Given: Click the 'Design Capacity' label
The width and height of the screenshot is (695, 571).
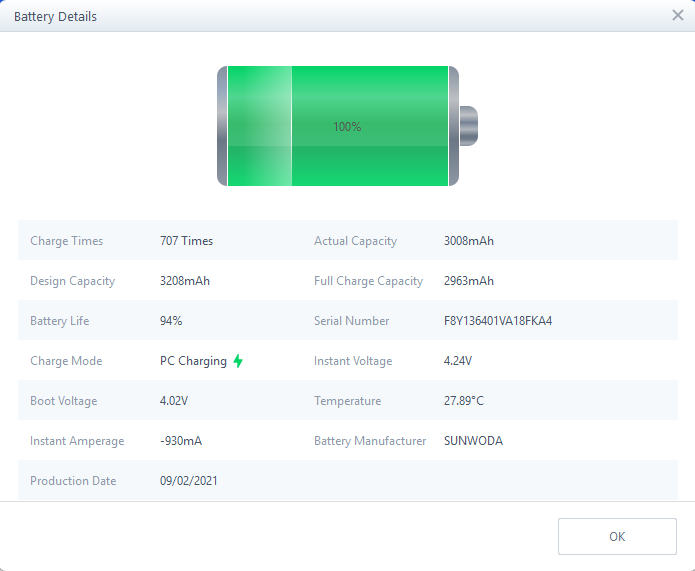Looking at the screenshot, I should pyautogui.click(x=72, y=281).
